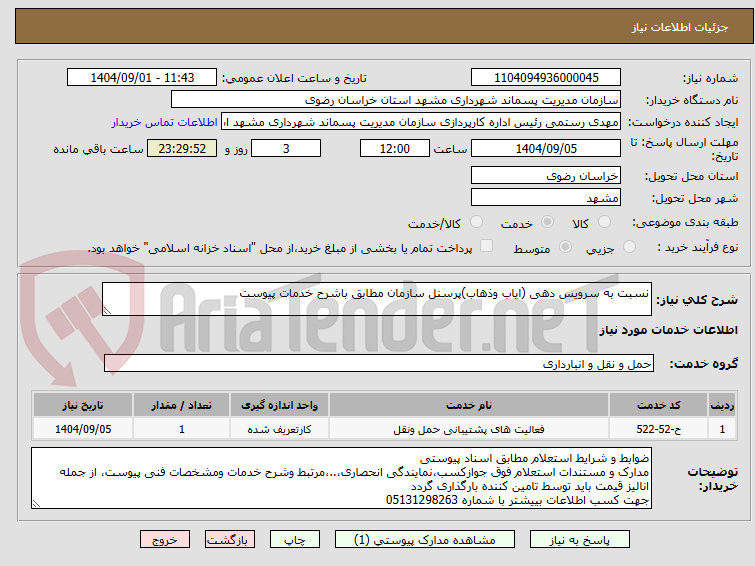Click the نام دستگاه خریدار field
This screenshot has height=566, width=755.
(x=396, y=100)
